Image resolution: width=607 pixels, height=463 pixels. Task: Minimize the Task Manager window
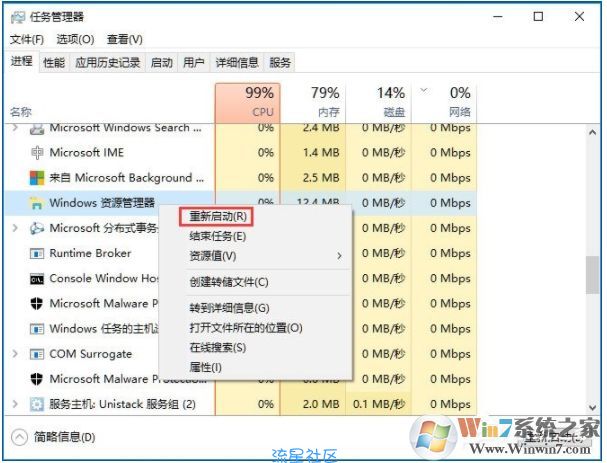pyautogui.click(x=498, y=17)
